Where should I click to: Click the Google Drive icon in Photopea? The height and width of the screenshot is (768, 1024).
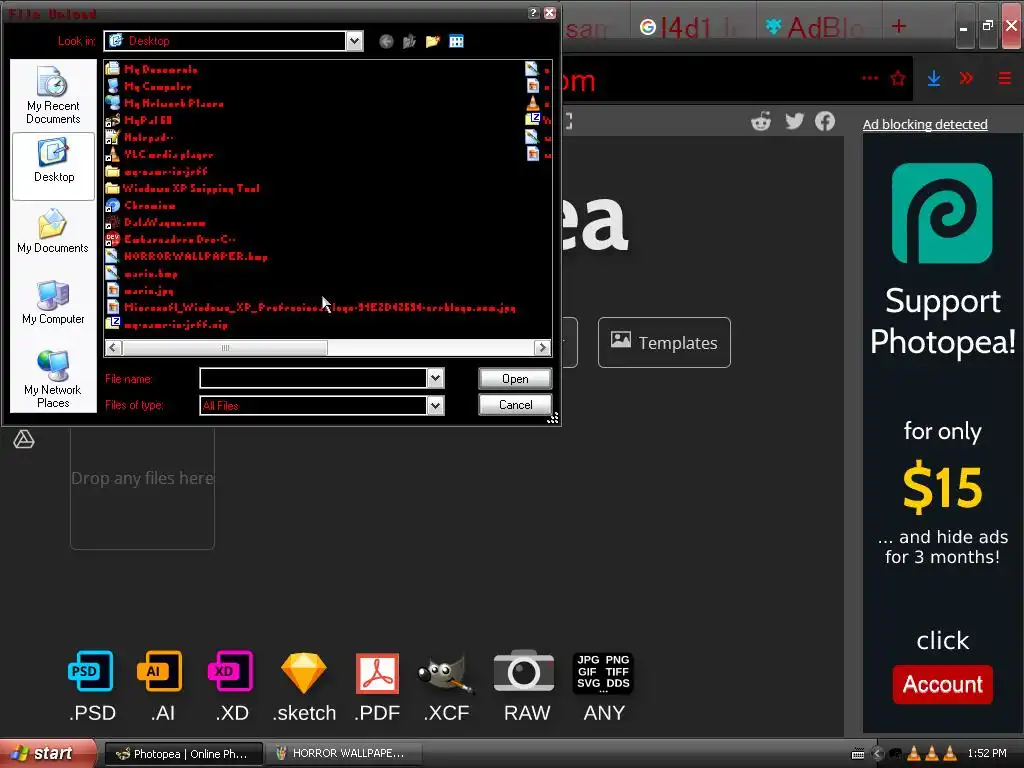click(24, 440)
